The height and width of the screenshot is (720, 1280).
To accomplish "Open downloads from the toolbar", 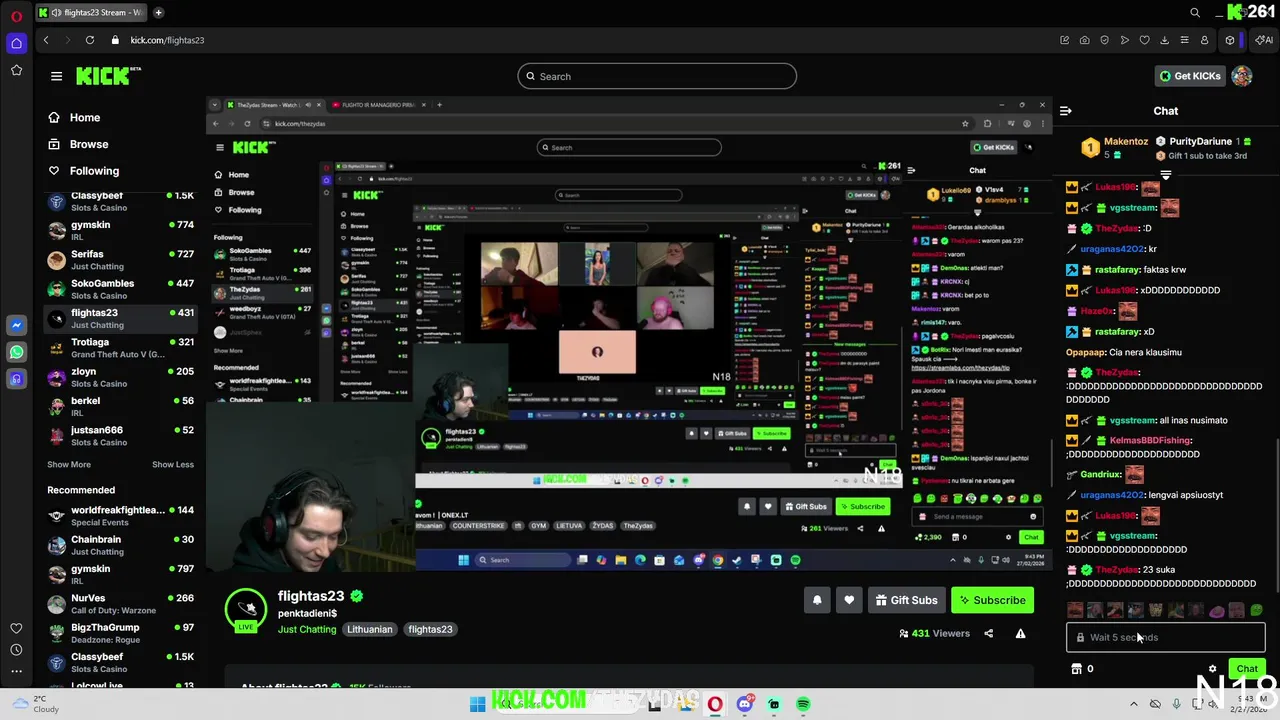I will (x=1165, y=40).
